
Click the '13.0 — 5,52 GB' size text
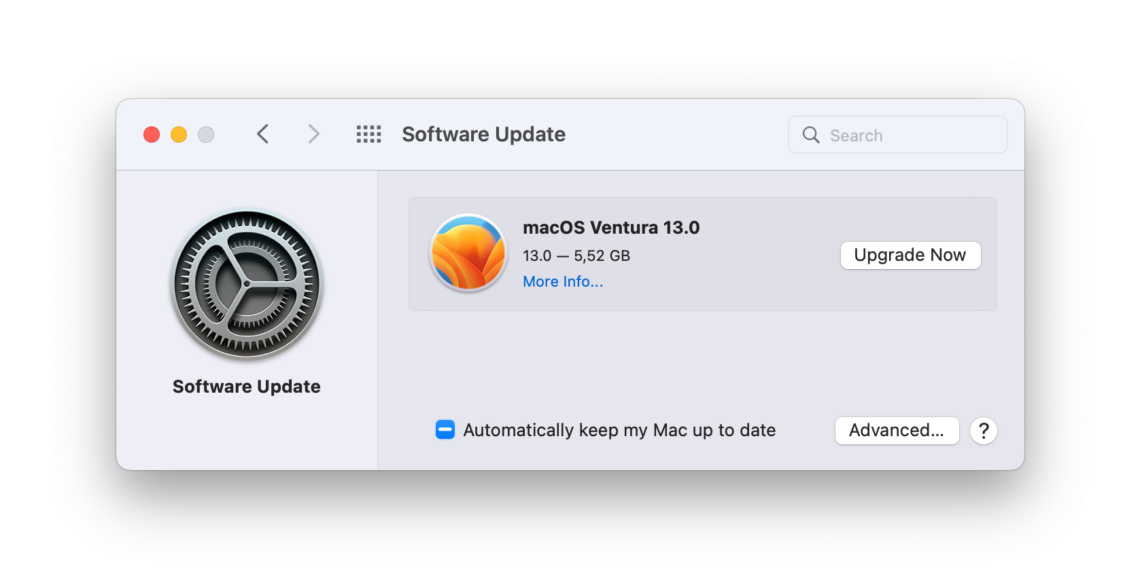click(576, 255)
